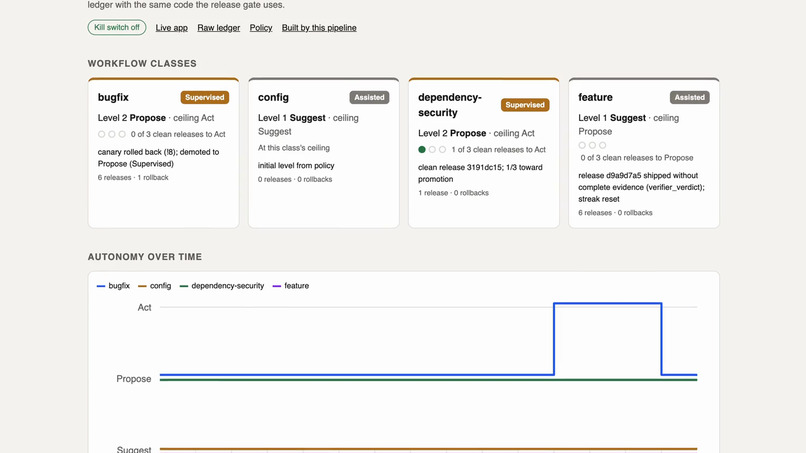The width and height of the screenshot is (806, 453).
Task: Toggle the config series in the chart legend
Action: pos(154,286)
